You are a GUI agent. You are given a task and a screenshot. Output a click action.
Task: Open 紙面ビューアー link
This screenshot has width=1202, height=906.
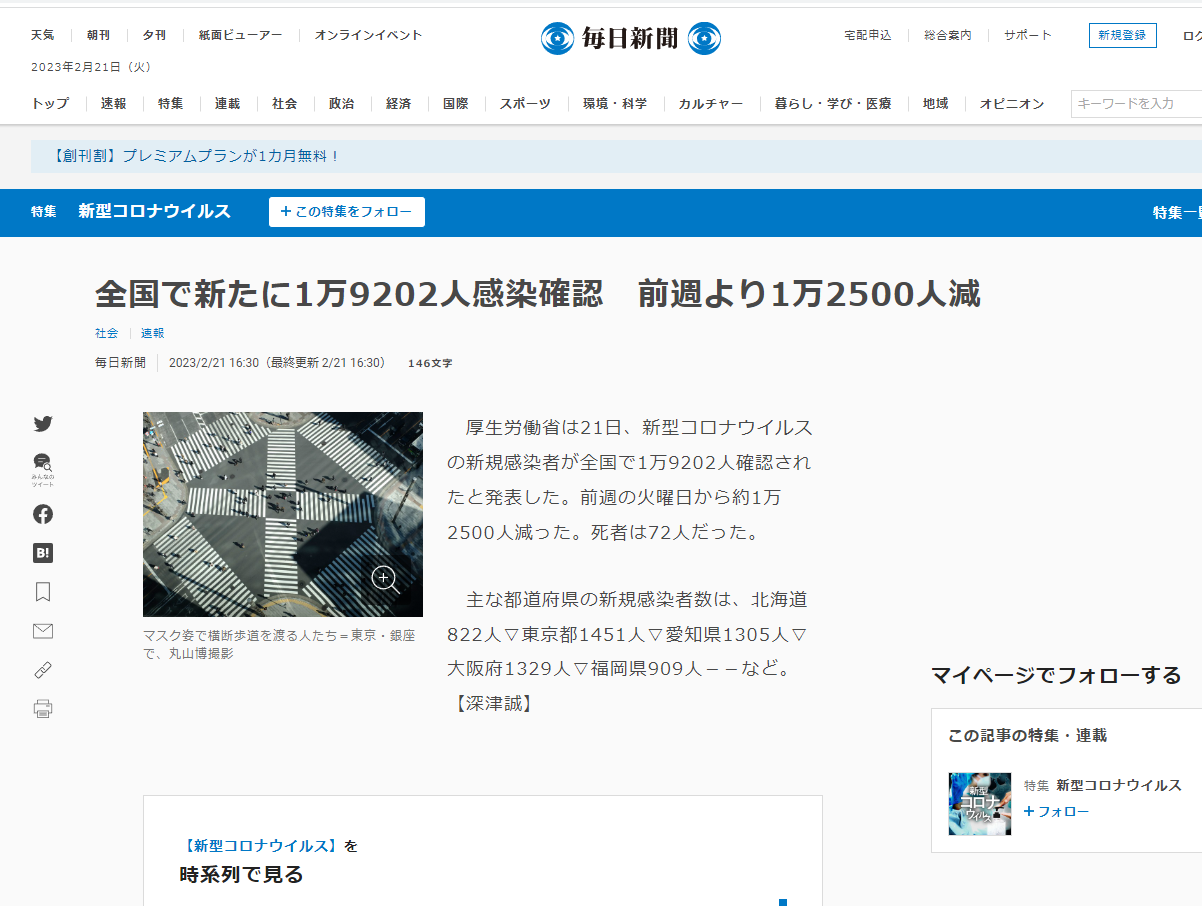pyautogui.click(x=240, y=35)
